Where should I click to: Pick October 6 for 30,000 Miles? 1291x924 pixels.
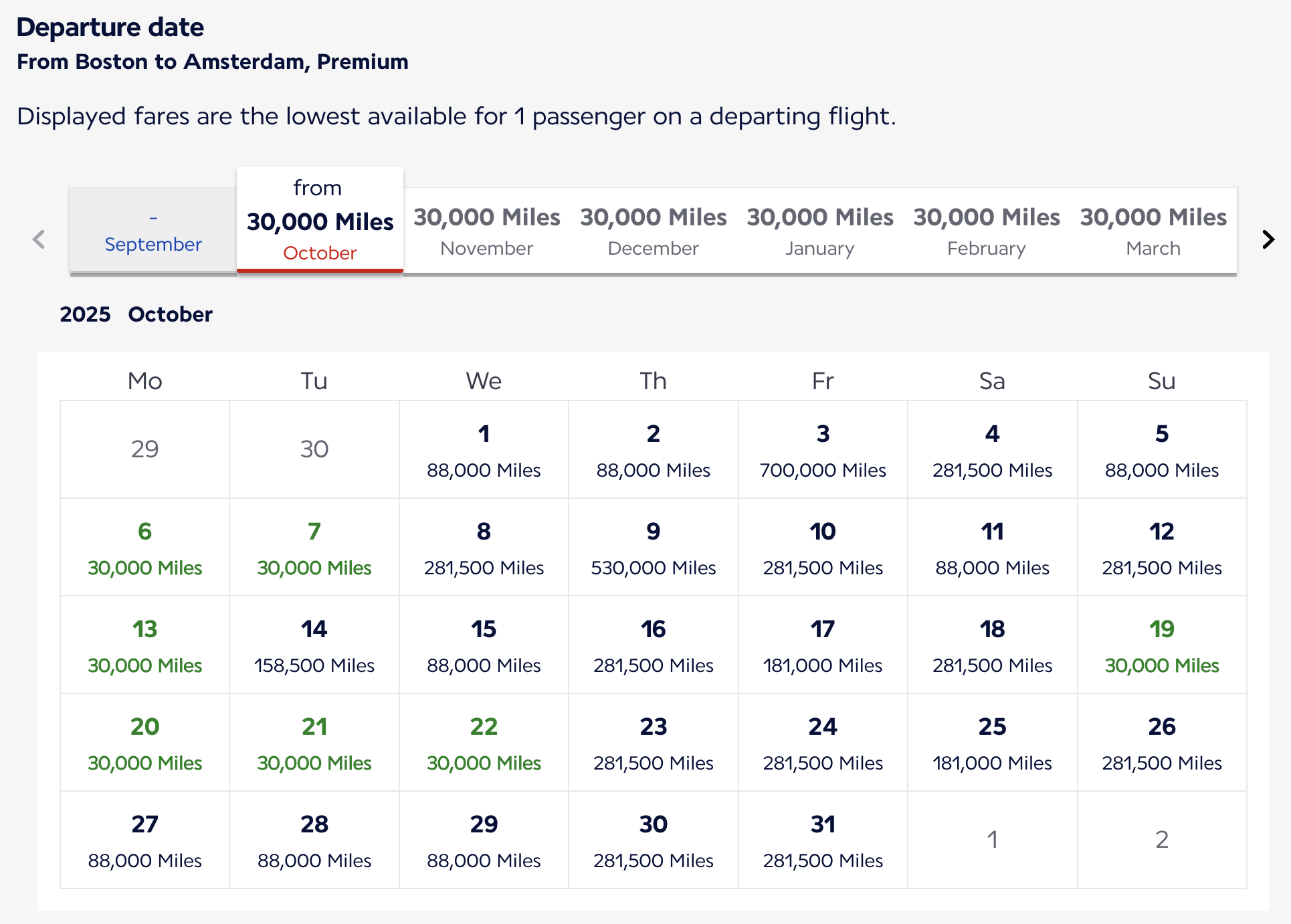tap(144, 548)
